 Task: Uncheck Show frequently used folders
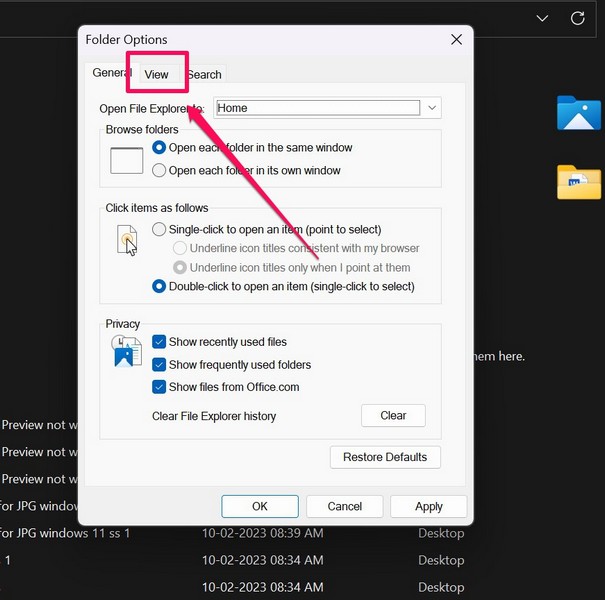click(x=159, y=365)
